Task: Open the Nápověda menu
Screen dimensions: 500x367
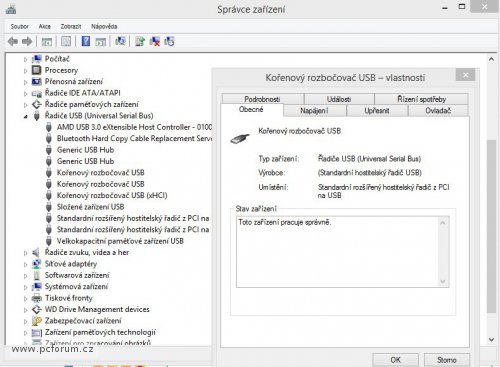Action: pyautogui.click(x=104, y=26)
